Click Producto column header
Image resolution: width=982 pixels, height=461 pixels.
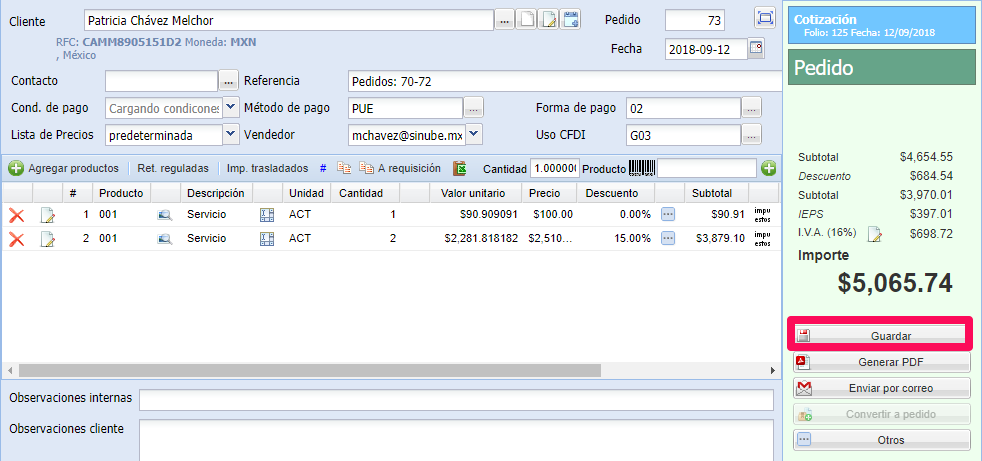121,193
